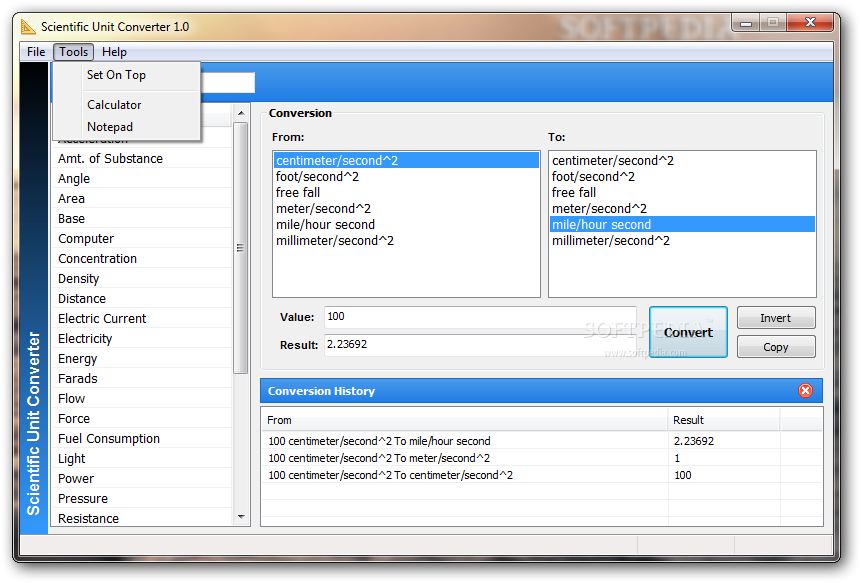Select Amt. of Substance category

pyautogui.click(x=142, y=158)
